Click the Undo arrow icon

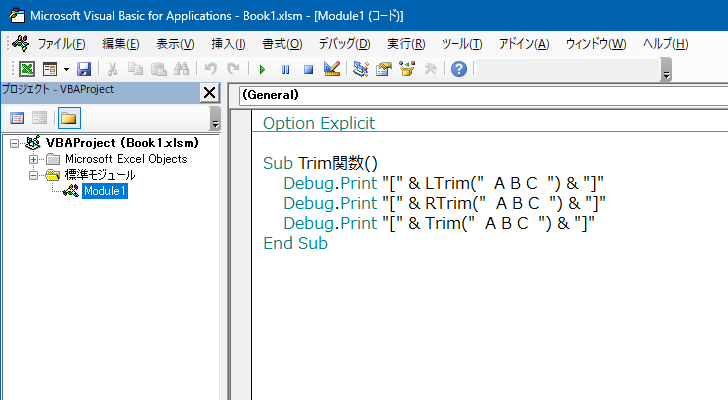tap(211, 69)
